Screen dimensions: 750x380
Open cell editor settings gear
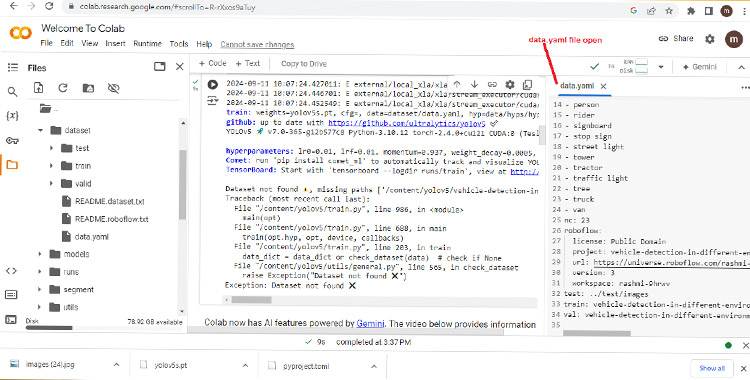pos(510,84)
